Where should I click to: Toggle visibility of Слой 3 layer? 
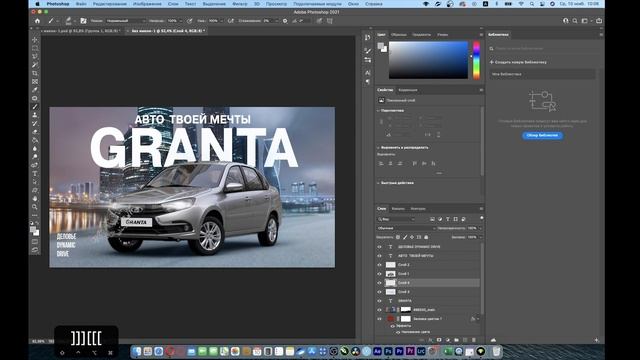click(x=379, y=292)
